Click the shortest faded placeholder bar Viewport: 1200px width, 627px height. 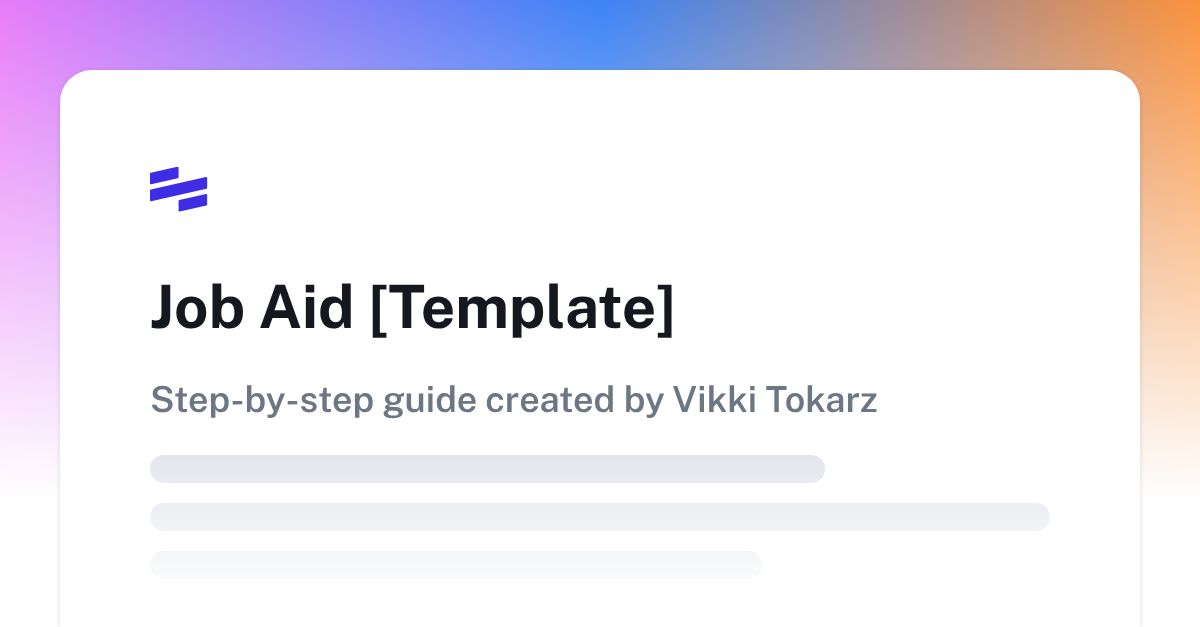coord(456,565)
